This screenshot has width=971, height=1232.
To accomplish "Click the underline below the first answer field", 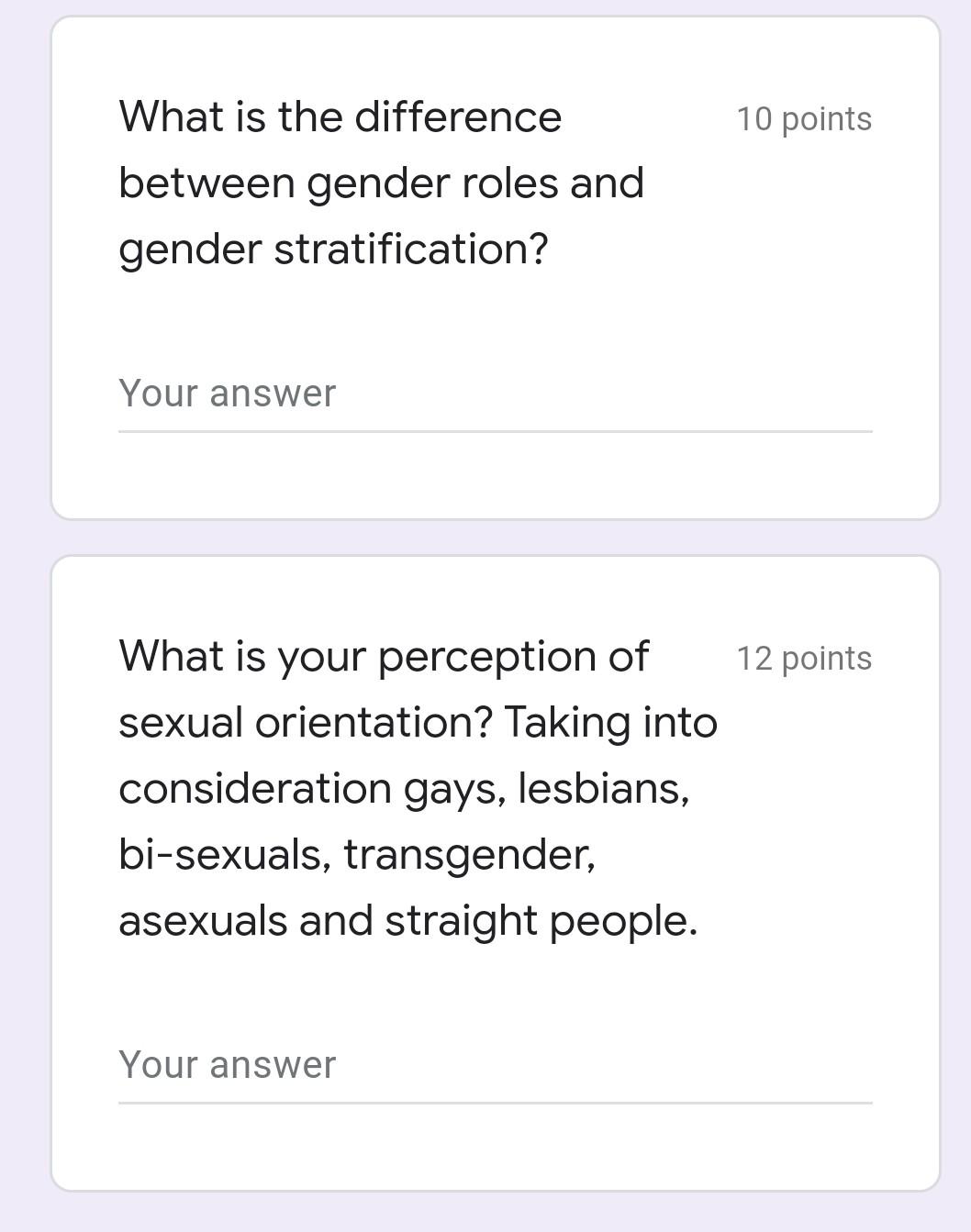I will (x=496, y=427).
